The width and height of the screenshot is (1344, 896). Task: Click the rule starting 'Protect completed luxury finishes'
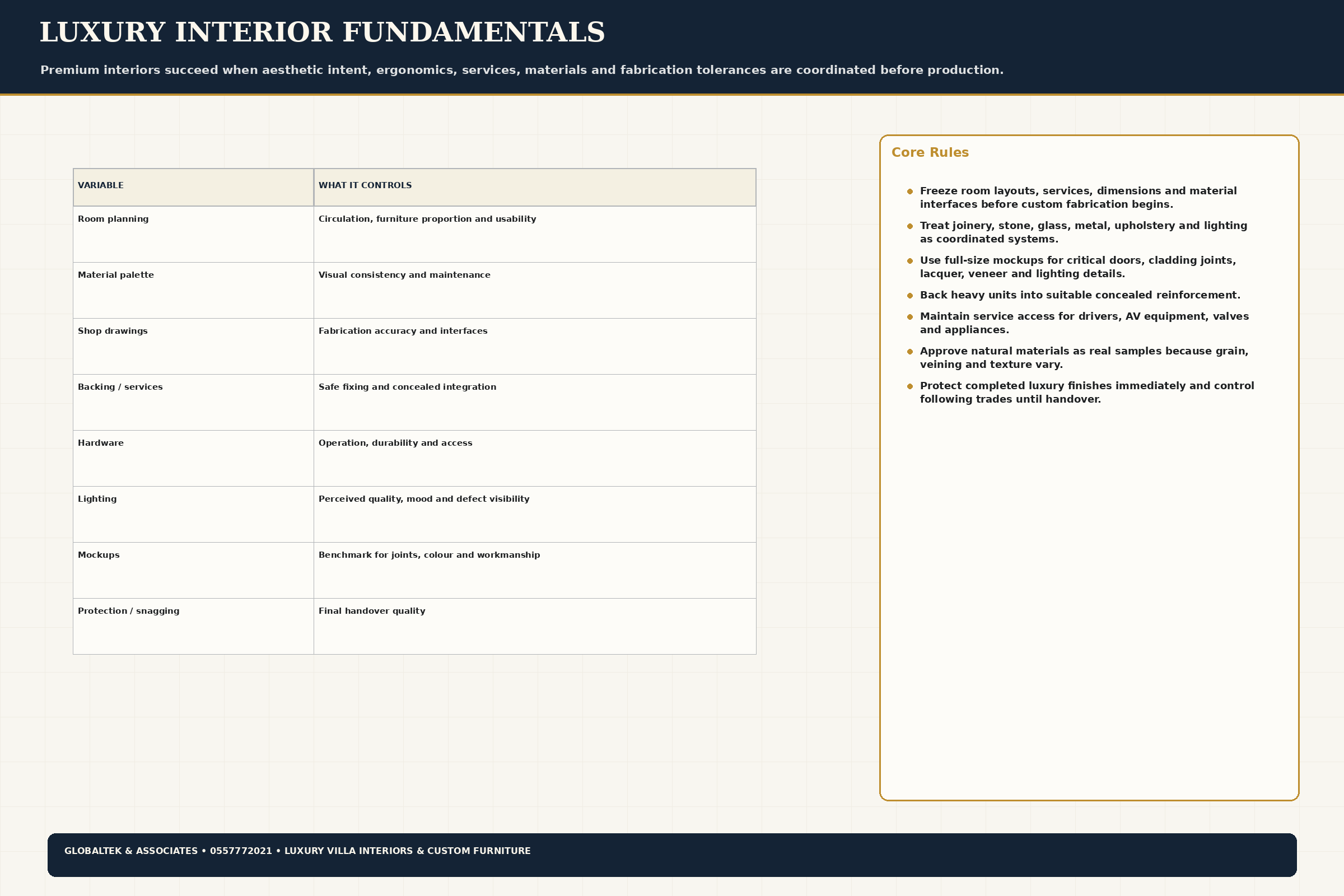(1087, 393)
